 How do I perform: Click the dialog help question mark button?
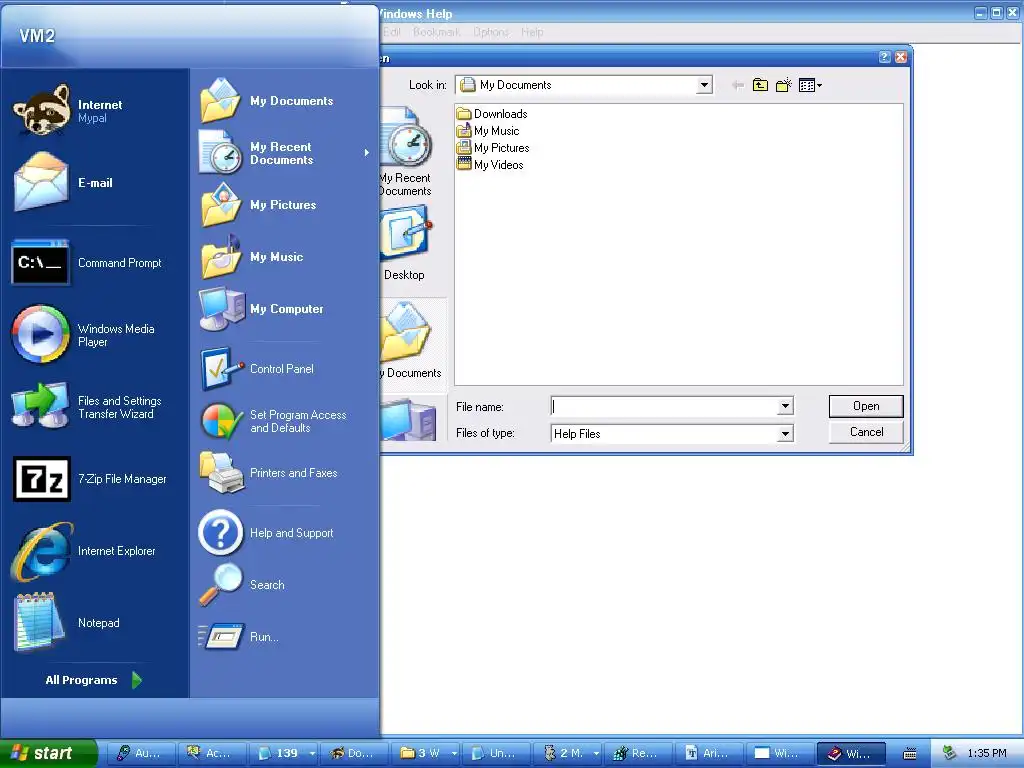(x=884, y=57)
